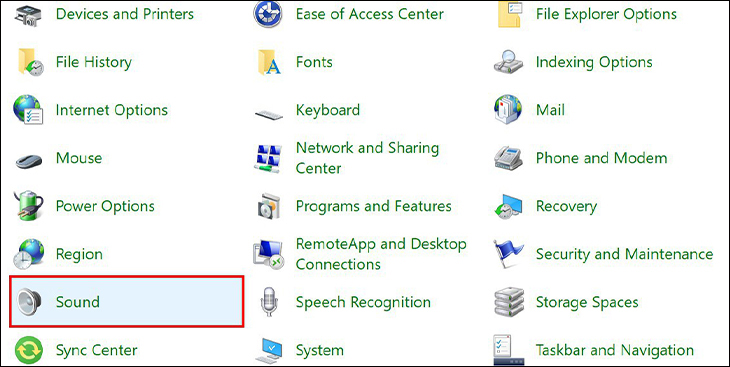Open the Mail link
The height and width of the screenshot is (367, 730).
[550, 110]
